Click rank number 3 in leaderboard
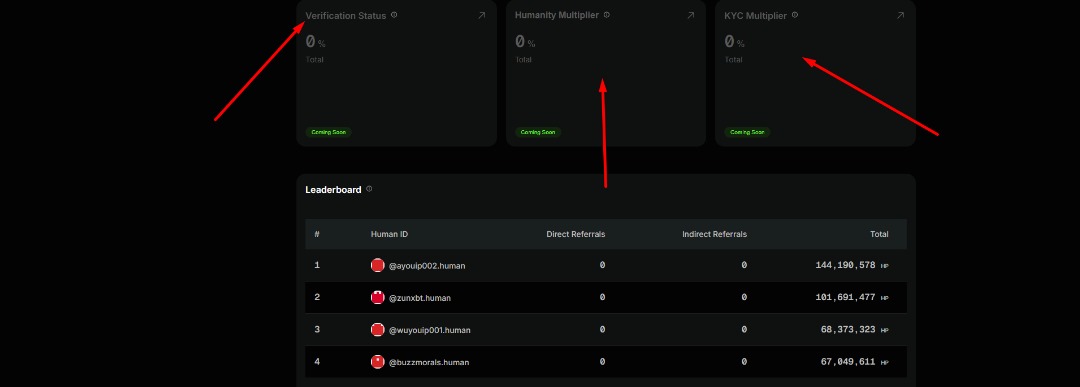 click(317, 330)
